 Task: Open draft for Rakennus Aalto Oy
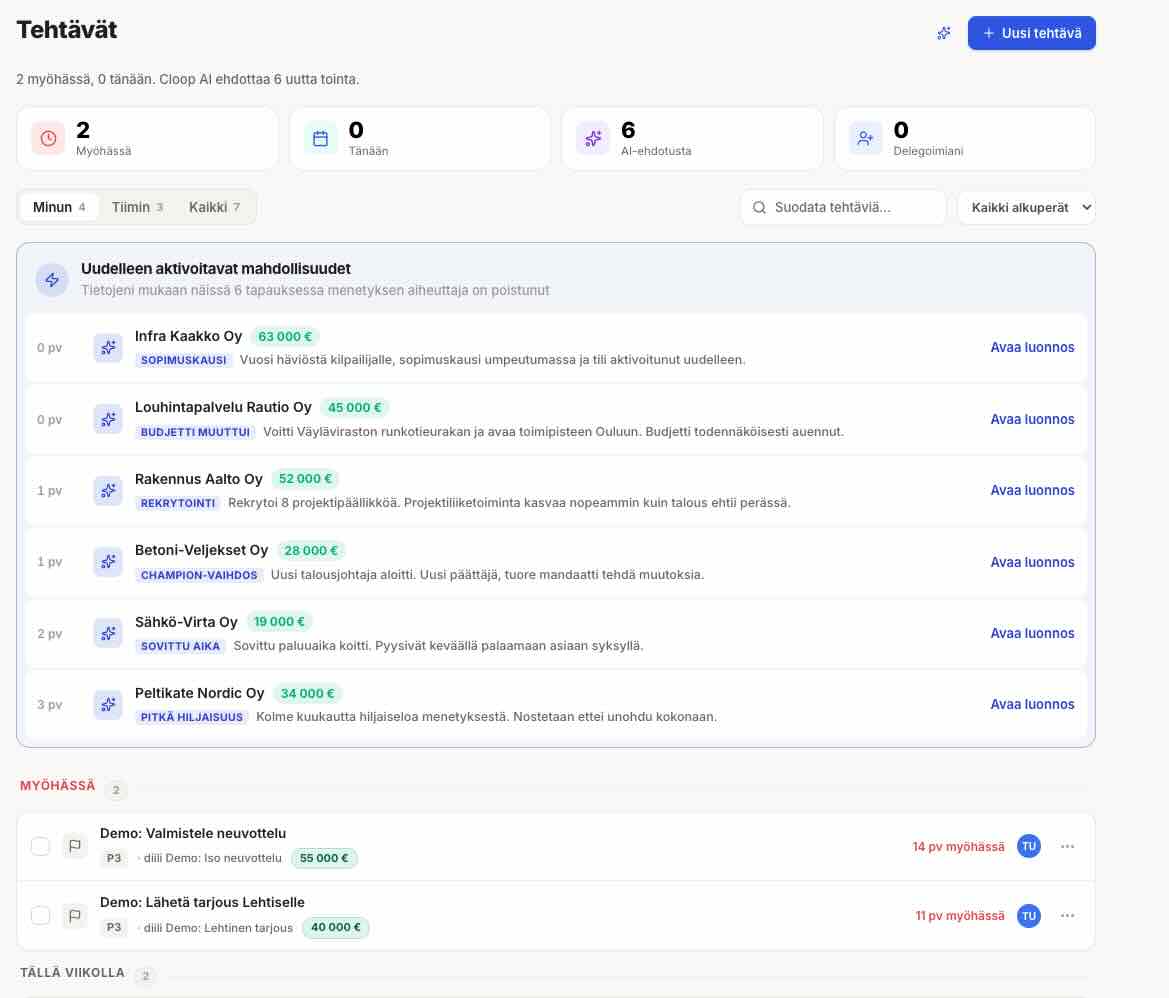(1032, 490)
